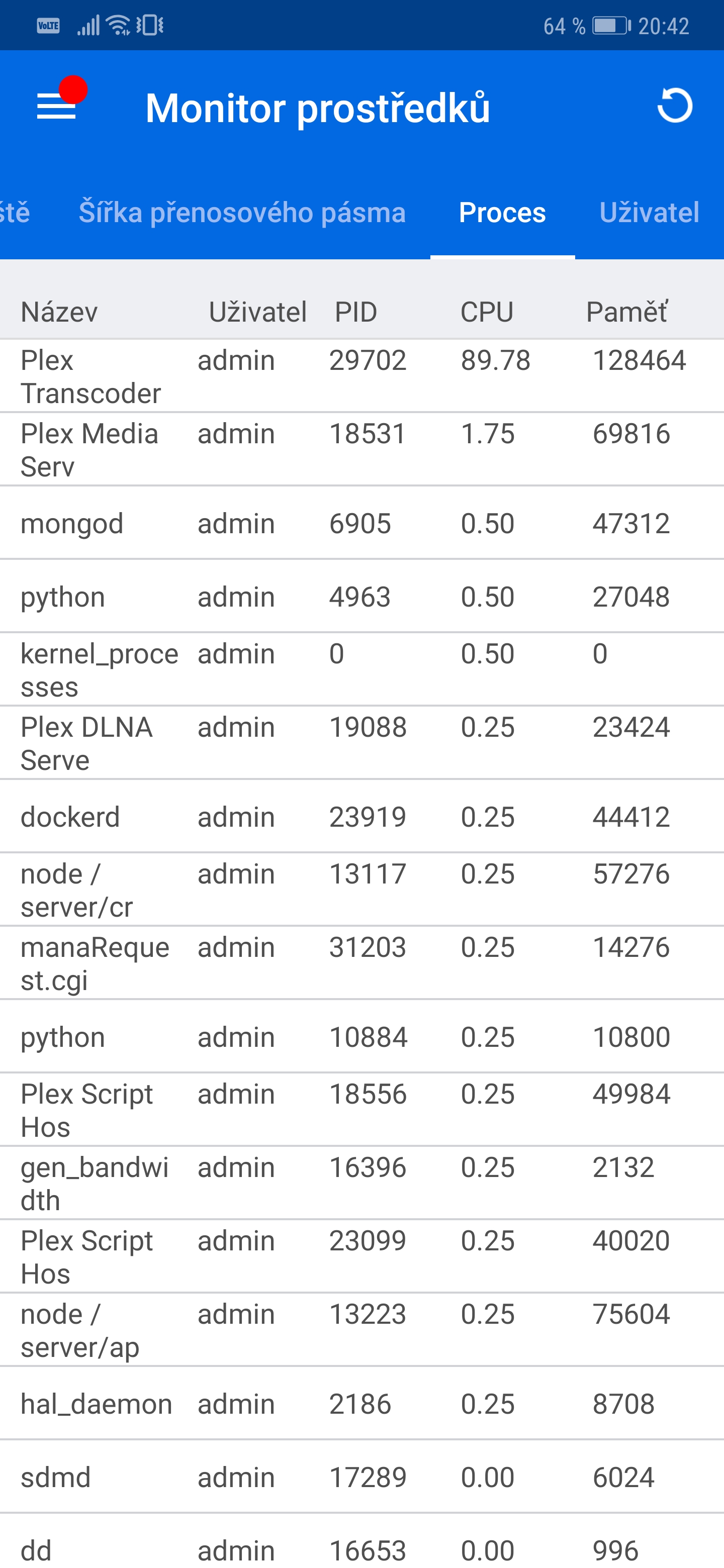Image resolution: width=724 pixels, height=1568 pixels.
Task: Sort by the CPU column header
Action: 487,312
